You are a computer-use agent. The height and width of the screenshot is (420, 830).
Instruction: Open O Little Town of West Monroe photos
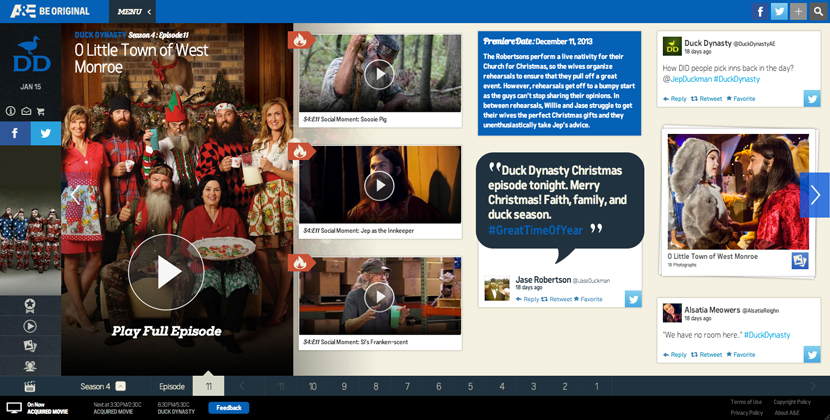(738, 191)
